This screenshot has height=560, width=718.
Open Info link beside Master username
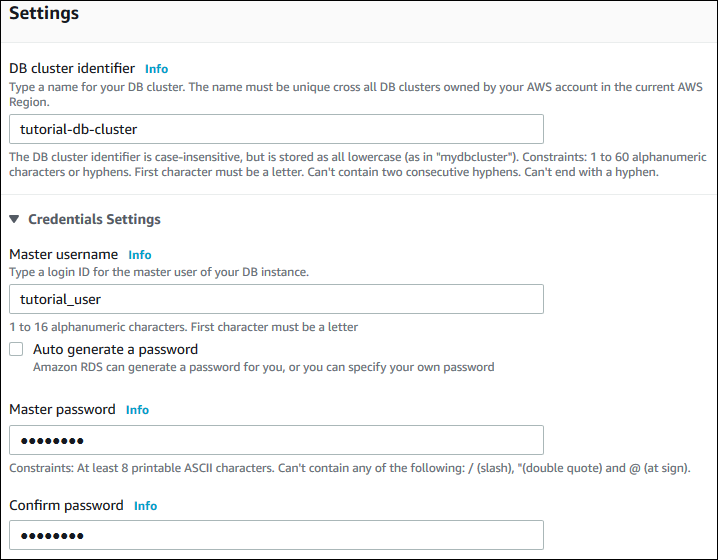tap(140, 255)
